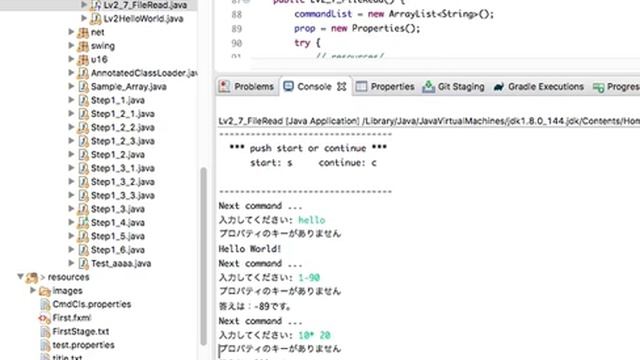
Task: Expand the swing package arrow
Action: click(71, 45)
